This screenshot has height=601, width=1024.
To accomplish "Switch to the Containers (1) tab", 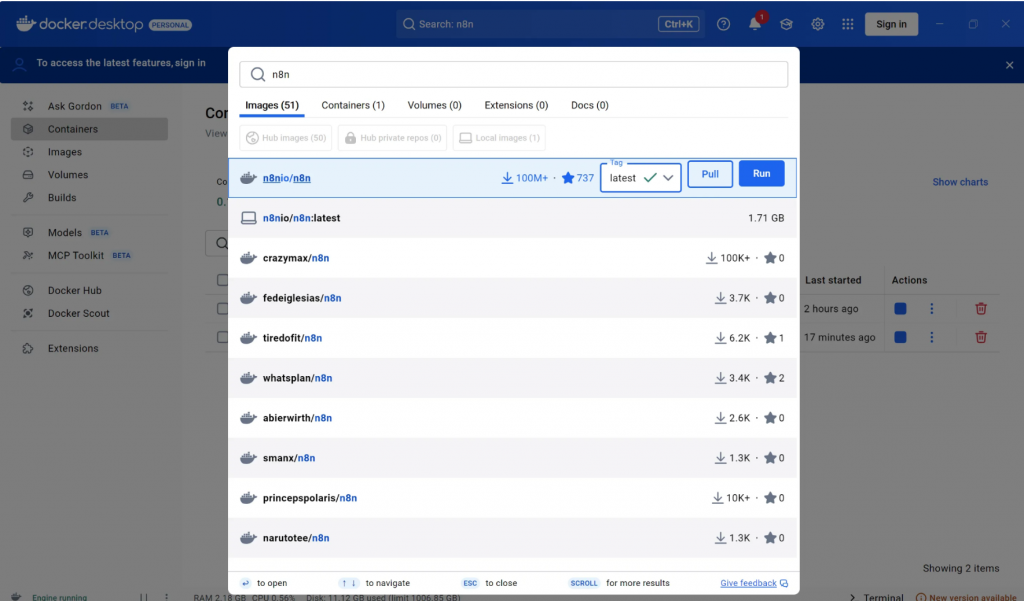I will 353,105.
